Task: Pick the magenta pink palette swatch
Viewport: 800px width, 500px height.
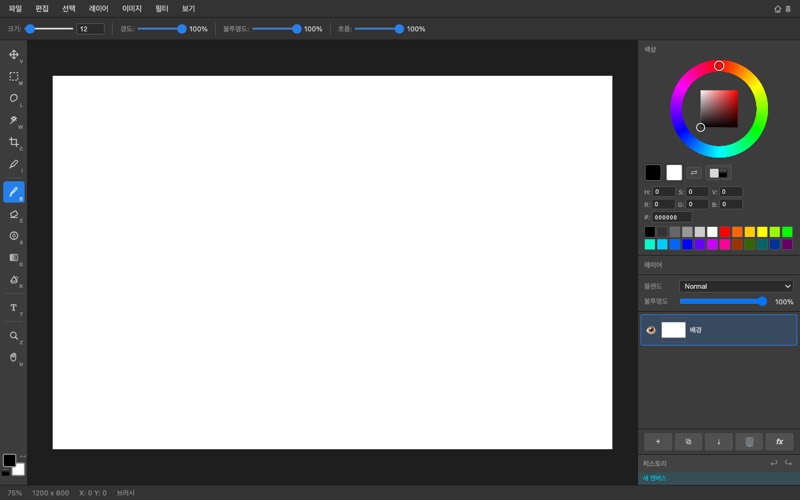Action: pos(724,244)
